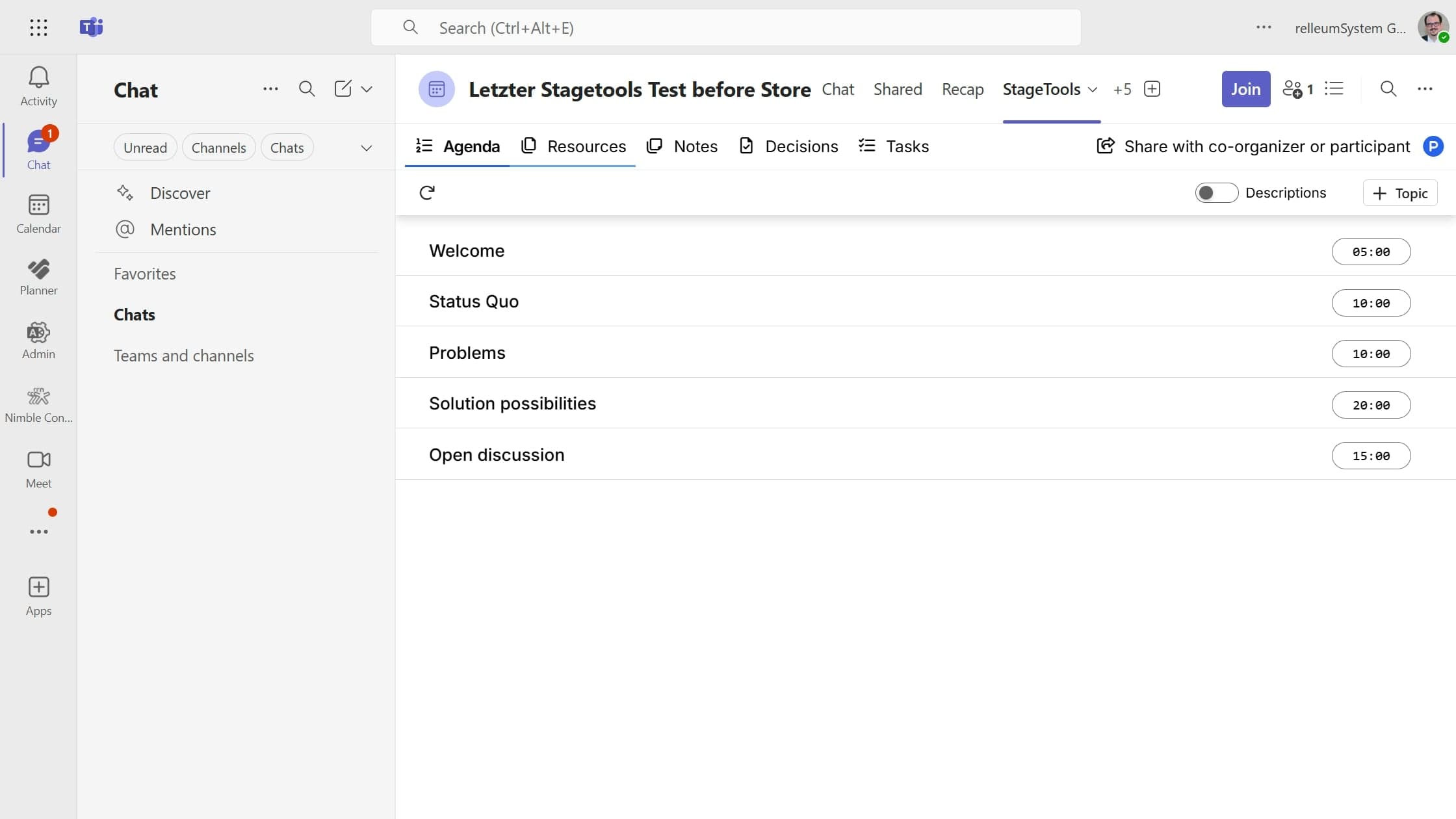The height and width of the screenshot is (819, 1456).
Task: Search within the chat list
Action: pos(307,89)
